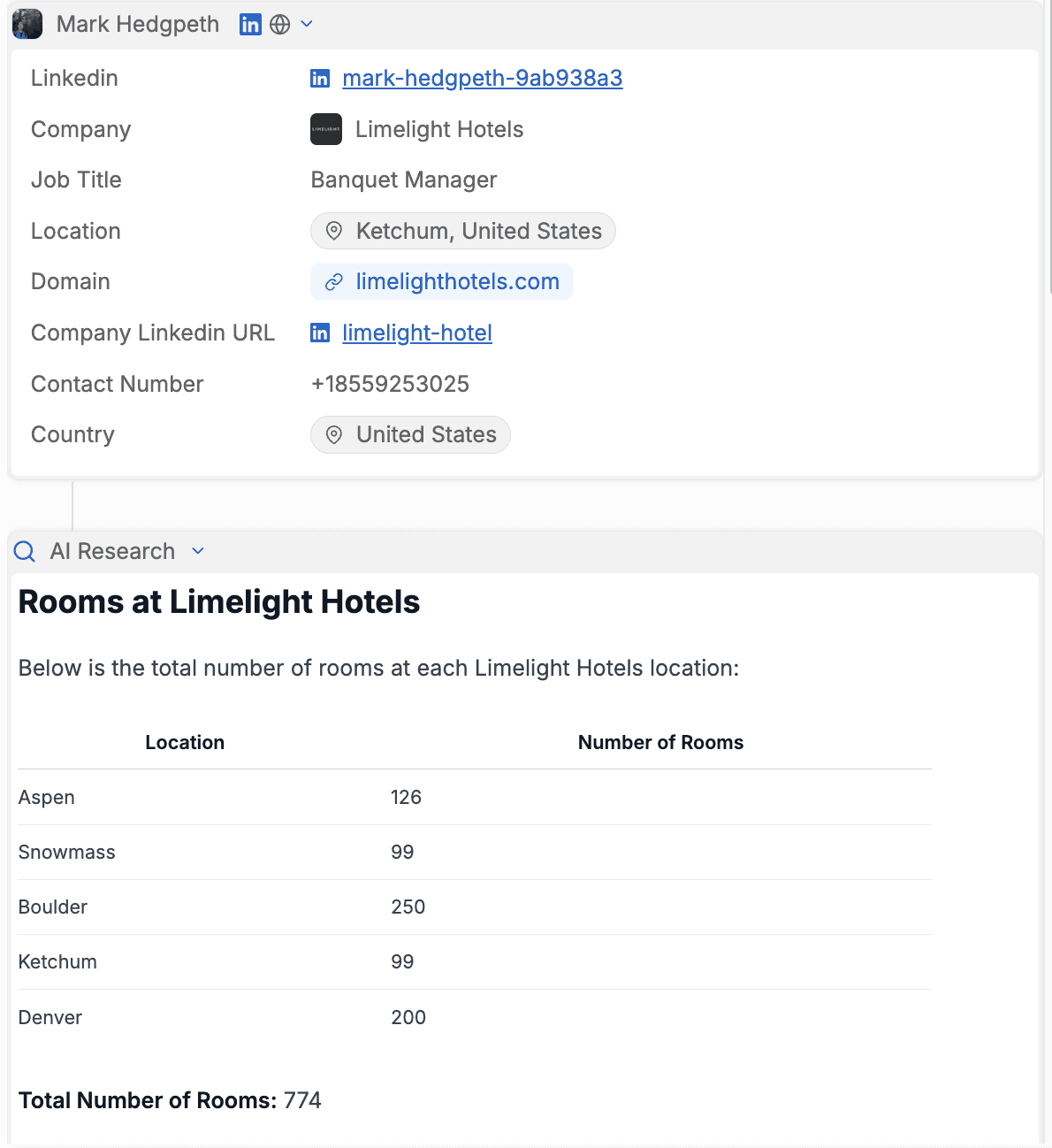Open the limelight-hotel company LinkedIn link
Screen dimensions: 1052x1148
416,333
